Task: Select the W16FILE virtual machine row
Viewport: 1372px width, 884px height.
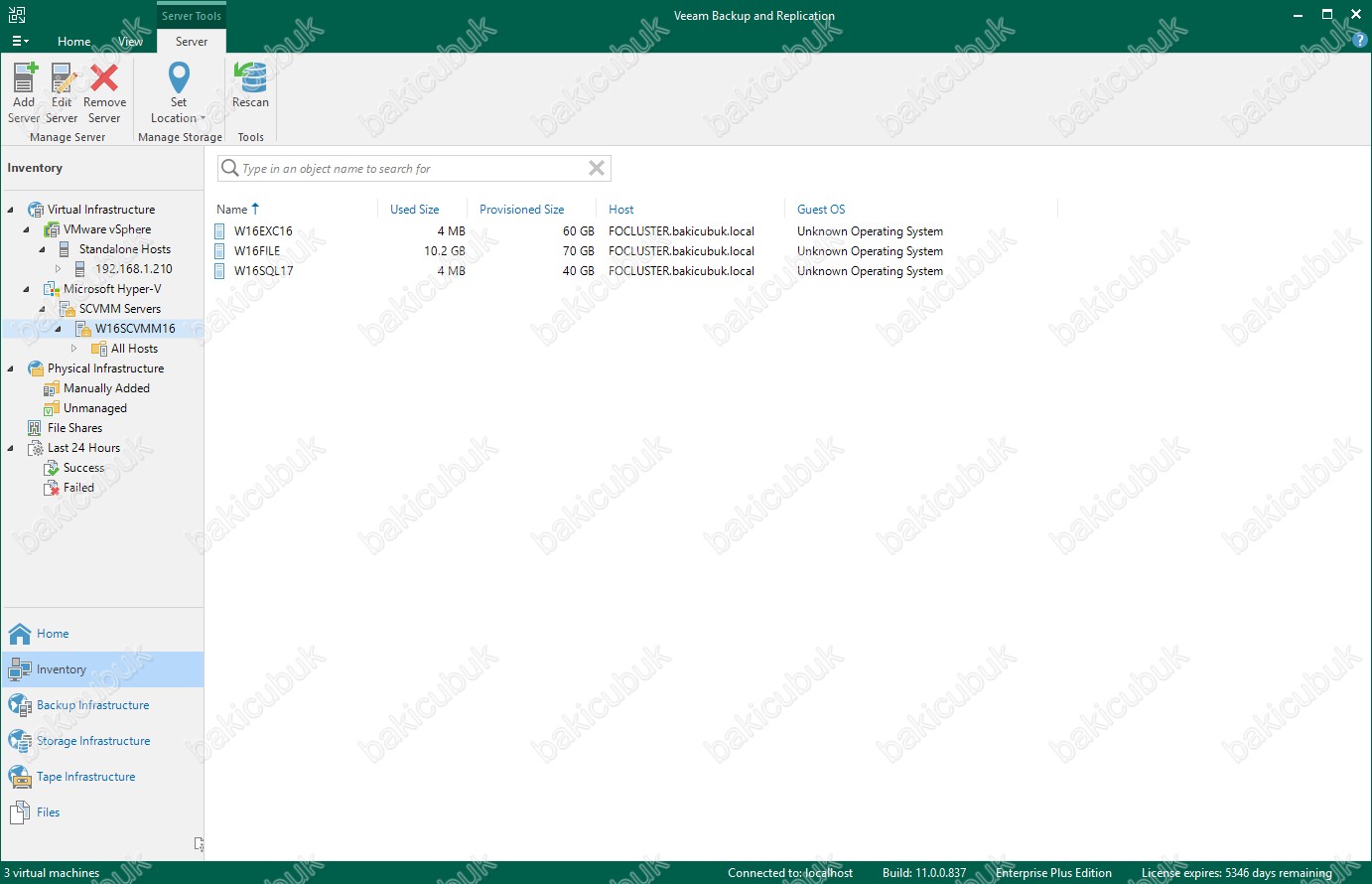Action: click(x=635, y=251)
